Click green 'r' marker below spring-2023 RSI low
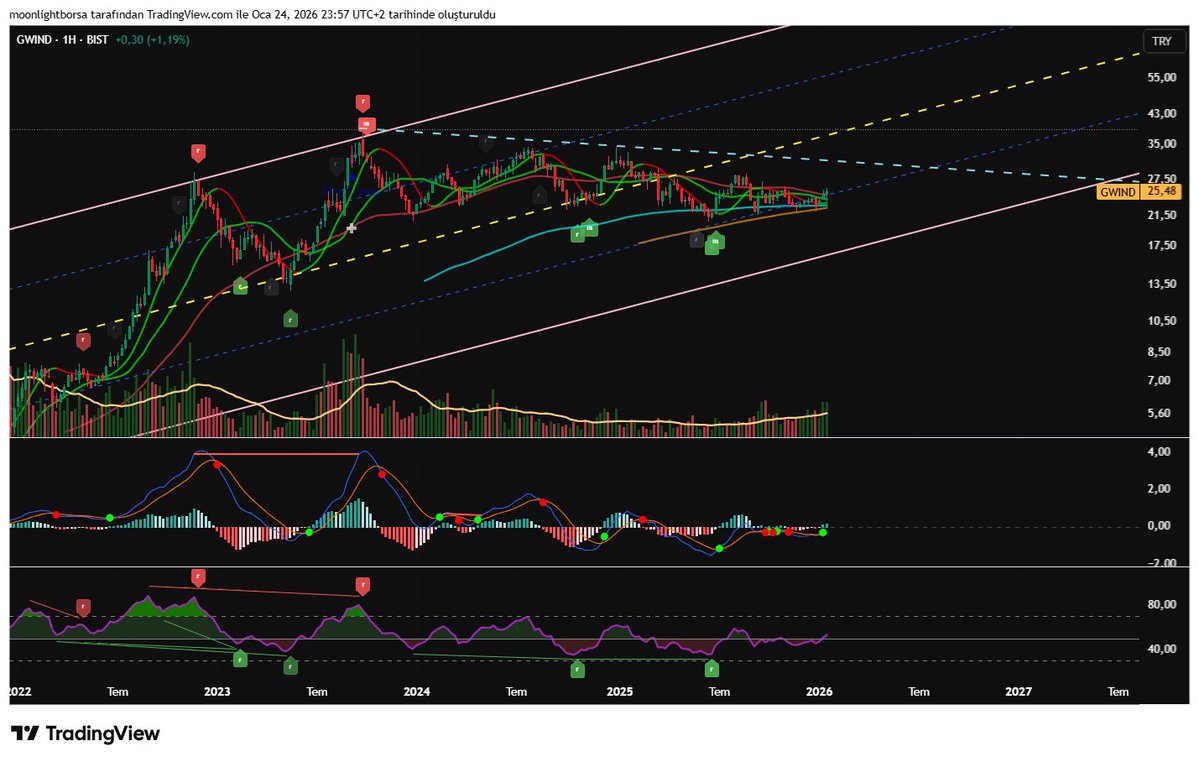The width and height of the screenshot is (1199, 762). pos(290,666)
